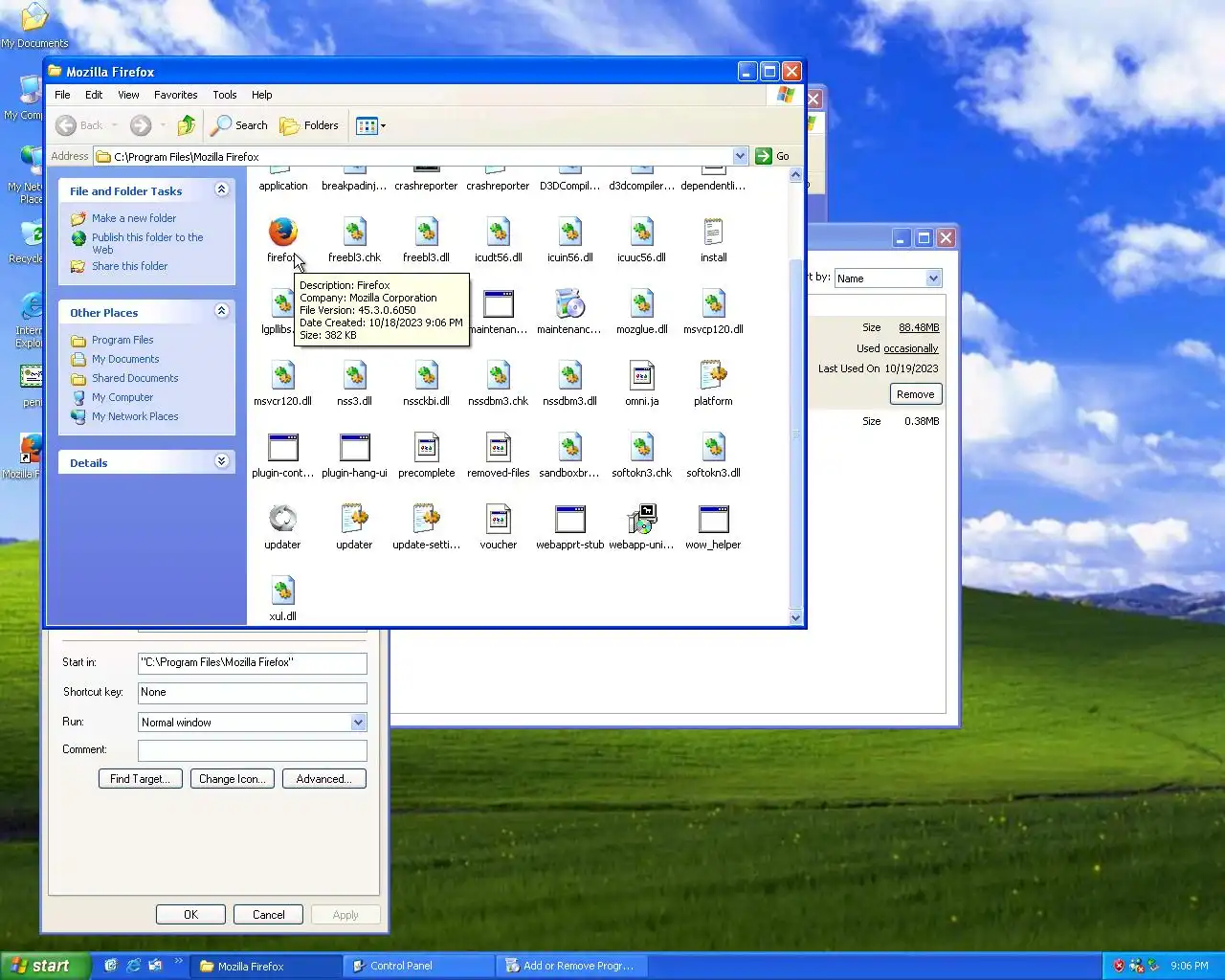Viewport: 1225px width, 980px height.
Task: Switch to Control Panel taskbar button
Action: [x=418, y=966]
